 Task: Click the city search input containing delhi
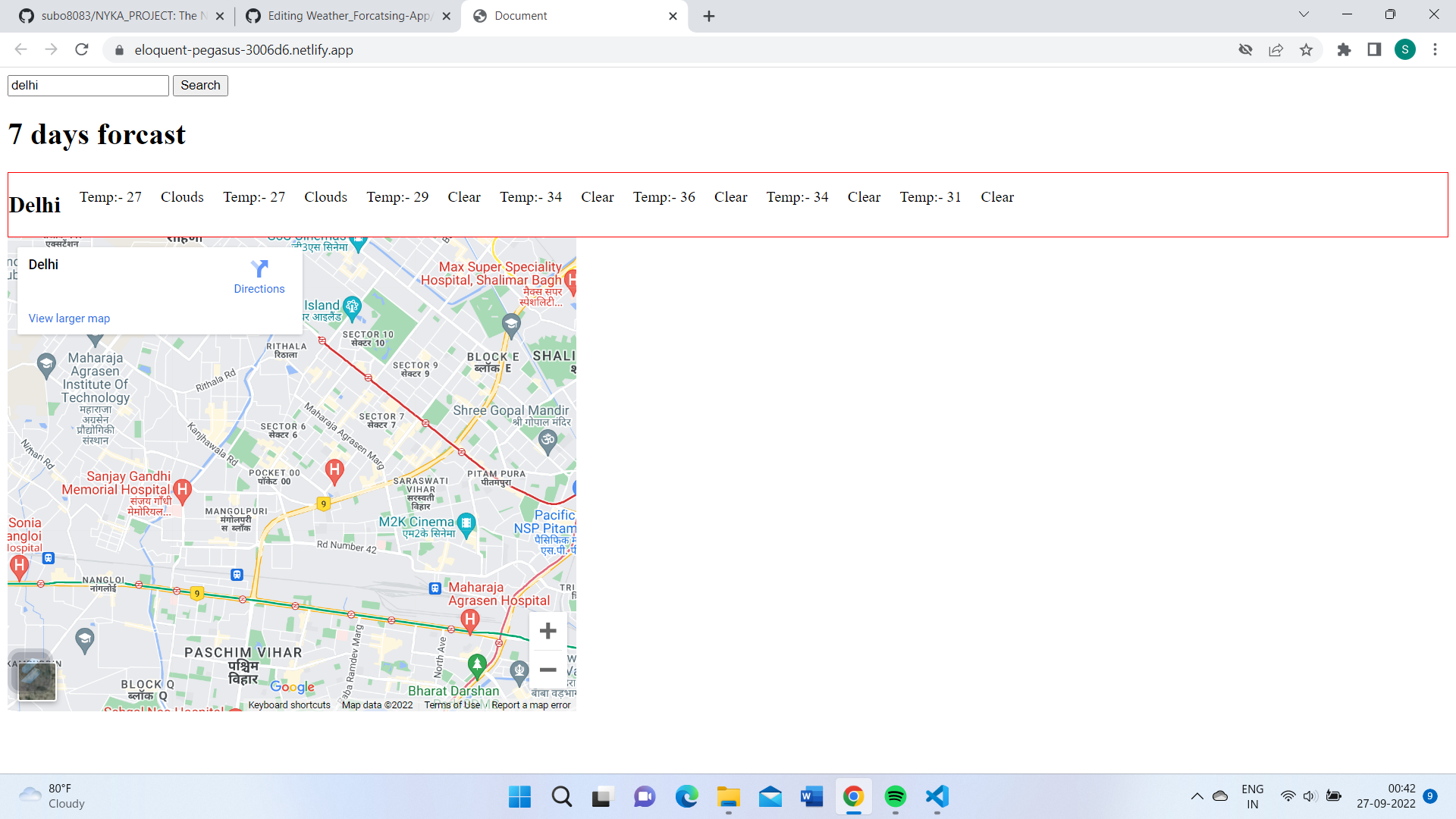click(87, 85)
